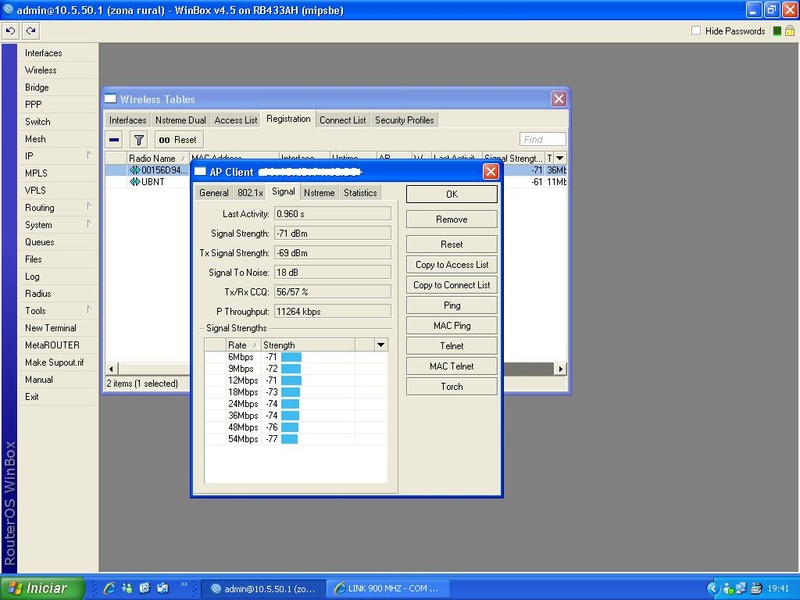The height and width of the screenshot is (600, 800).
Task: Switch to Connect List tab
Action: click(x=342, y=120)
